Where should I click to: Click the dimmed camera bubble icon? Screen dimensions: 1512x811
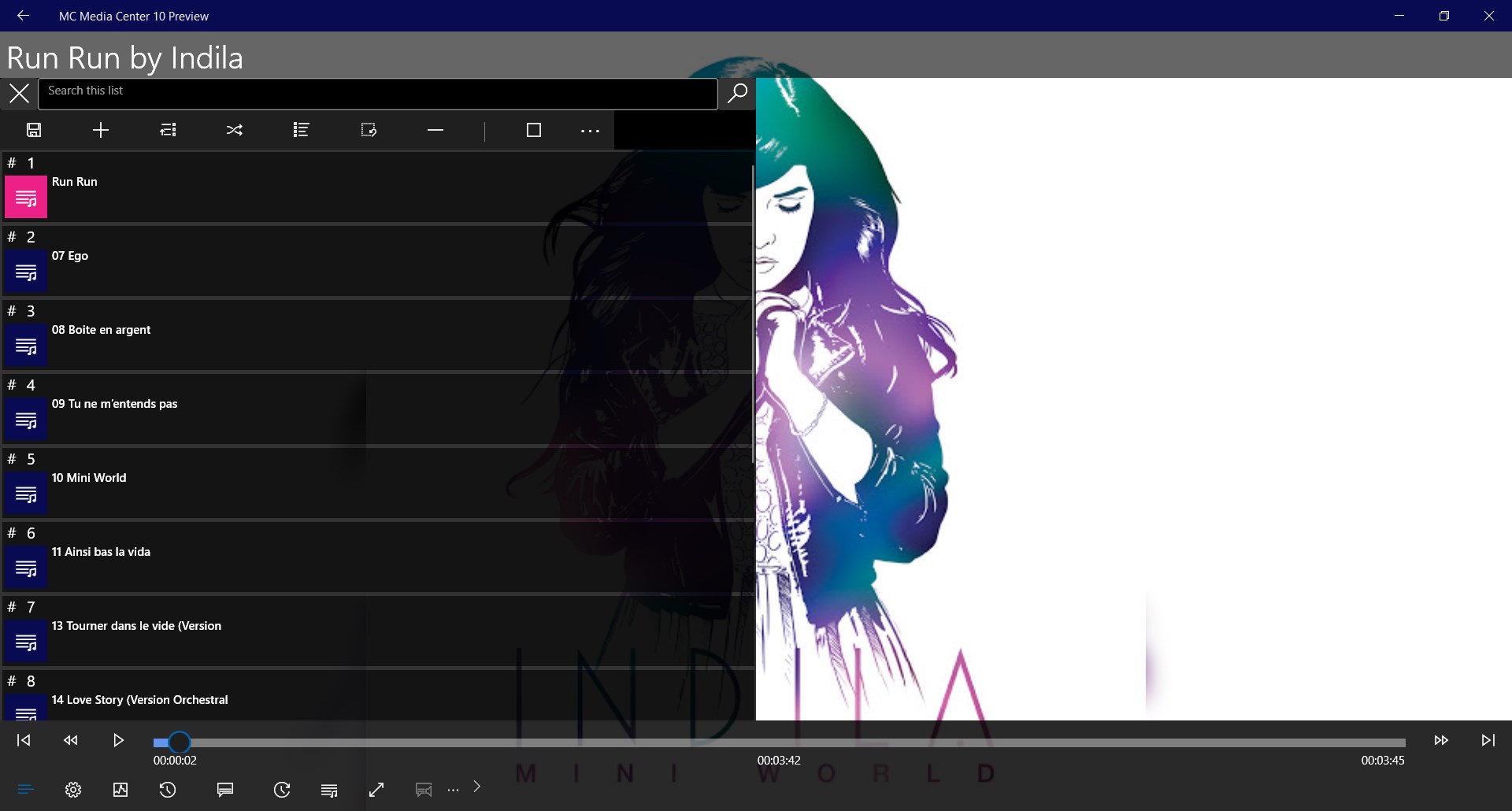tap(424, 790)
